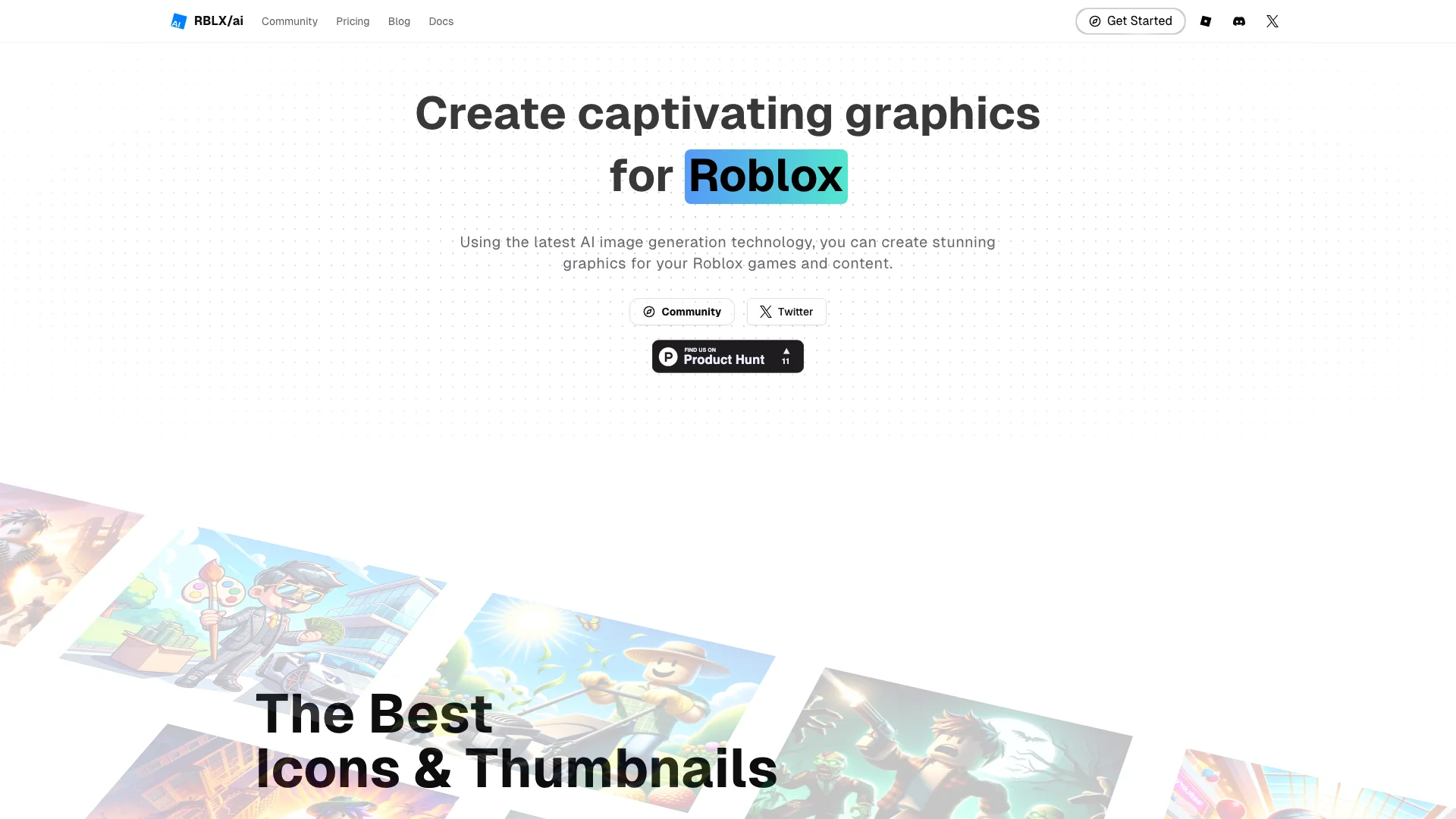Open the Blog menu item

click(399, 21)
